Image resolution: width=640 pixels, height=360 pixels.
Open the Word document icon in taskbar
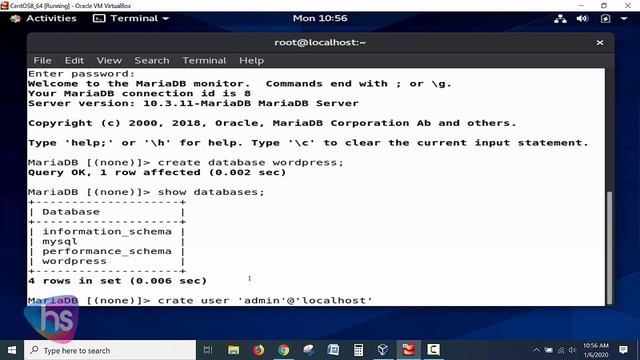point(333,350)
